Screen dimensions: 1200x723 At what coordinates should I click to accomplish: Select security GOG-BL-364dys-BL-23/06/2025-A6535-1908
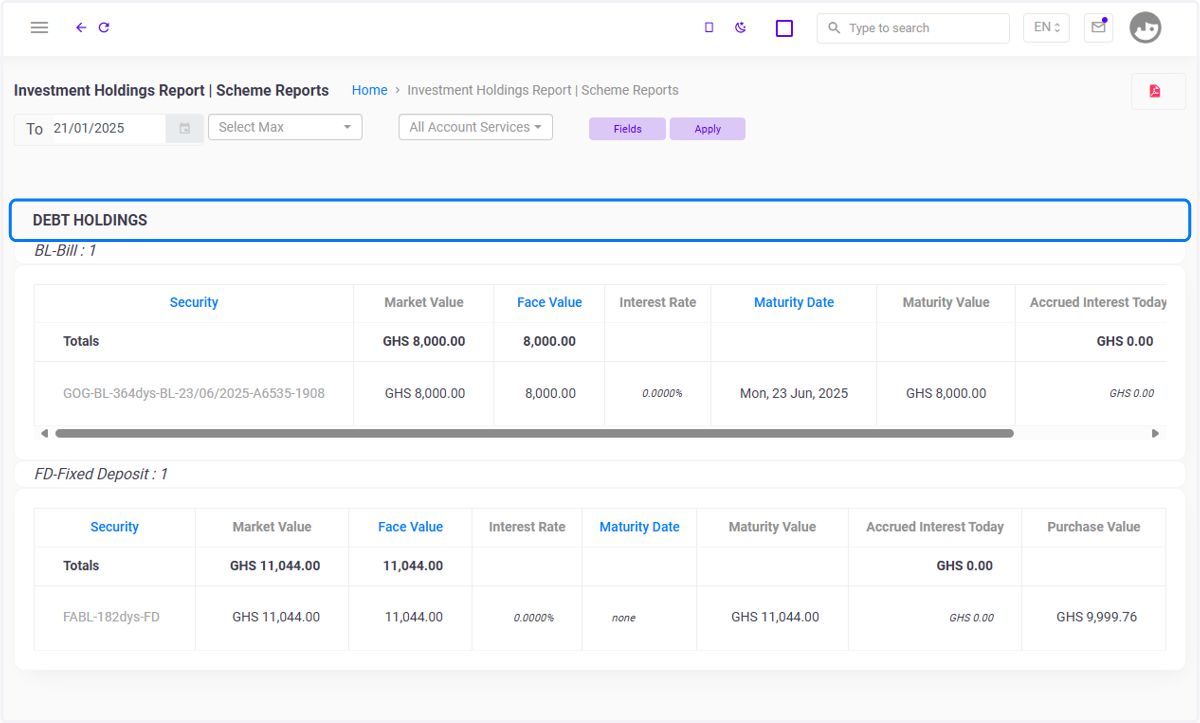194,393
